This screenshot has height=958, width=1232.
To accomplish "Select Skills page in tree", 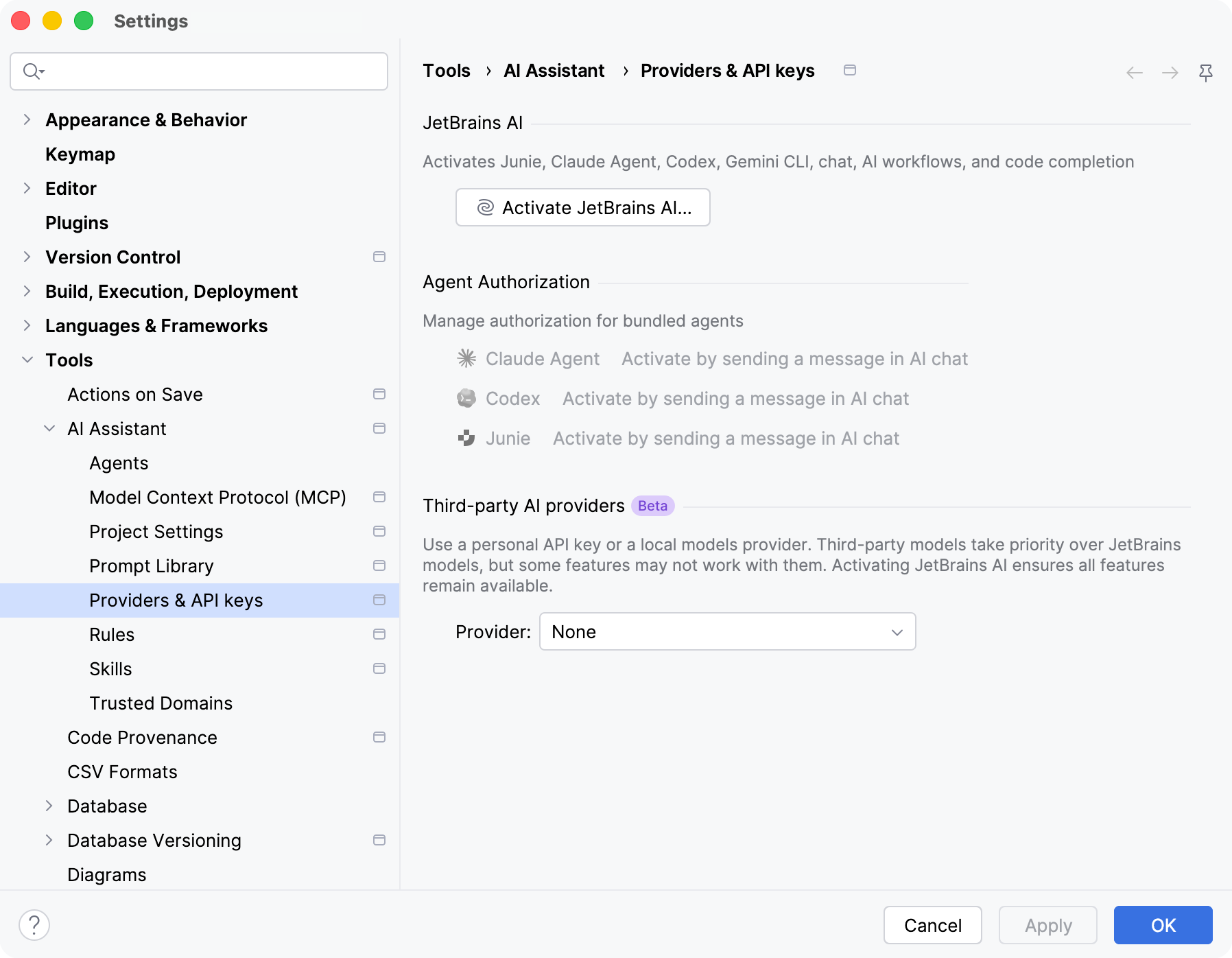I will (x=110, y=669).
